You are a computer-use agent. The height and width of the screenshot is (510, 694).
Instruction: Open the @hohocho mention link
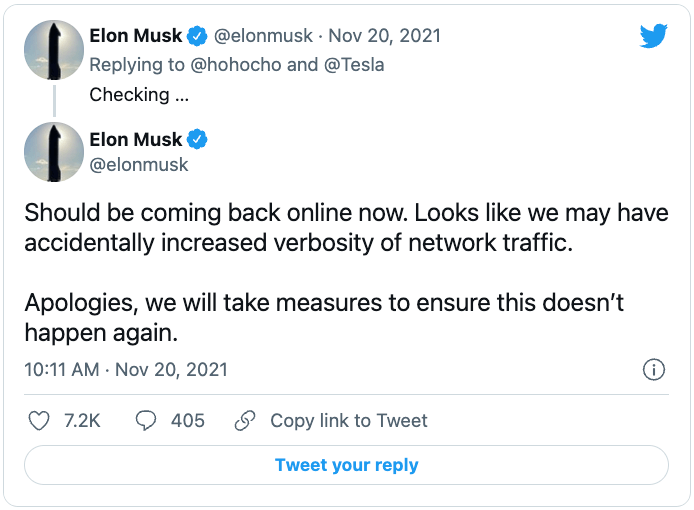(x=236, y=65)
